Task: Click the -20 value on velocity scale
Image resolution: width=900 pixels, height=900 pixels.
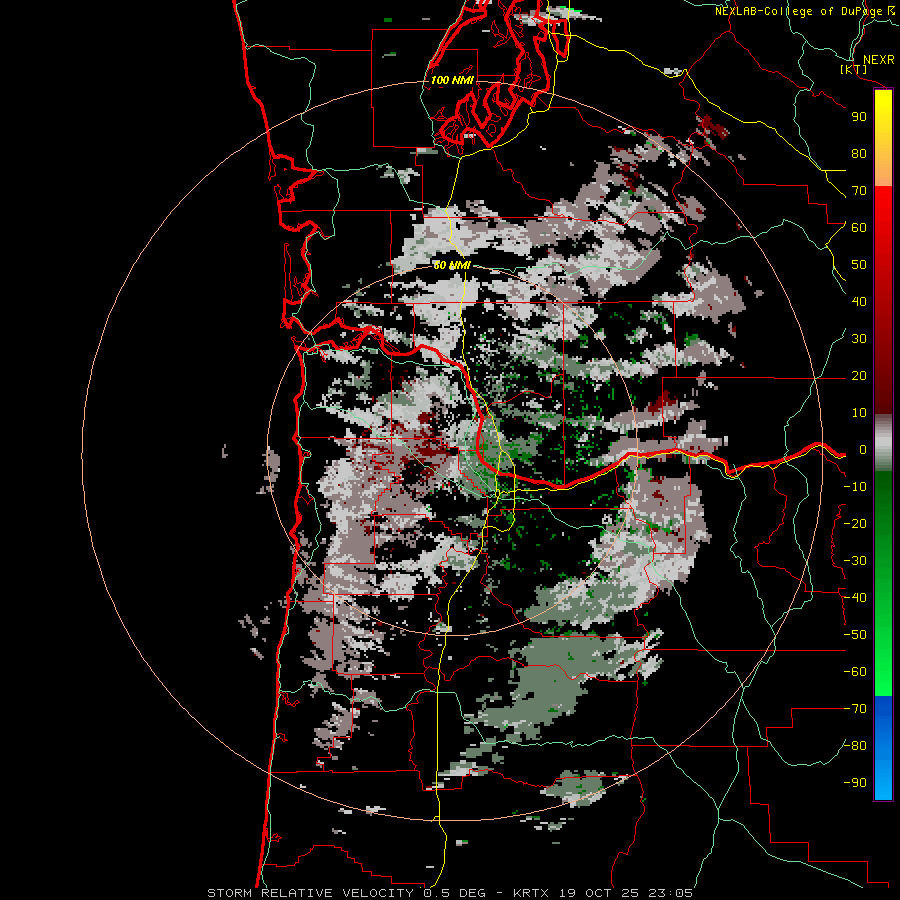Action: [855, 524]
